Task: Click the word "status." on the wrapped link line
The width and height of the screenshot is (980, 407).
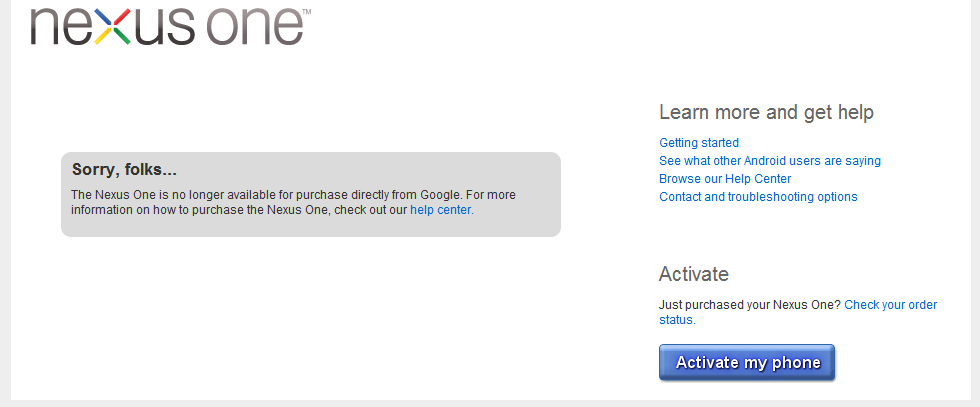Action: tap(678, 320)
